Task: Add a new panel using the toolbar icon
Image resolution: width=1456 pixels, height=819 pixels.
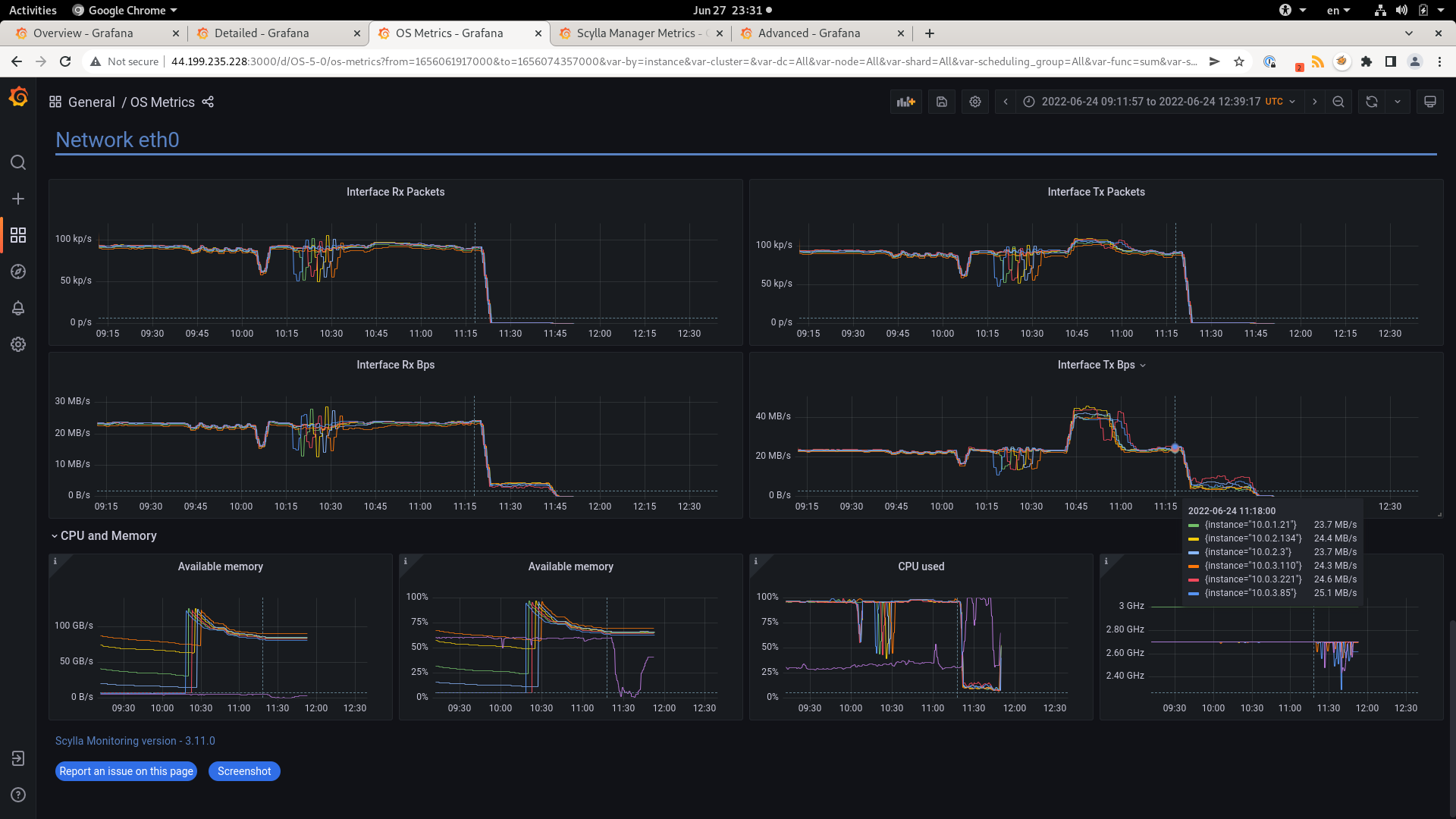Action: click(905, 101)
